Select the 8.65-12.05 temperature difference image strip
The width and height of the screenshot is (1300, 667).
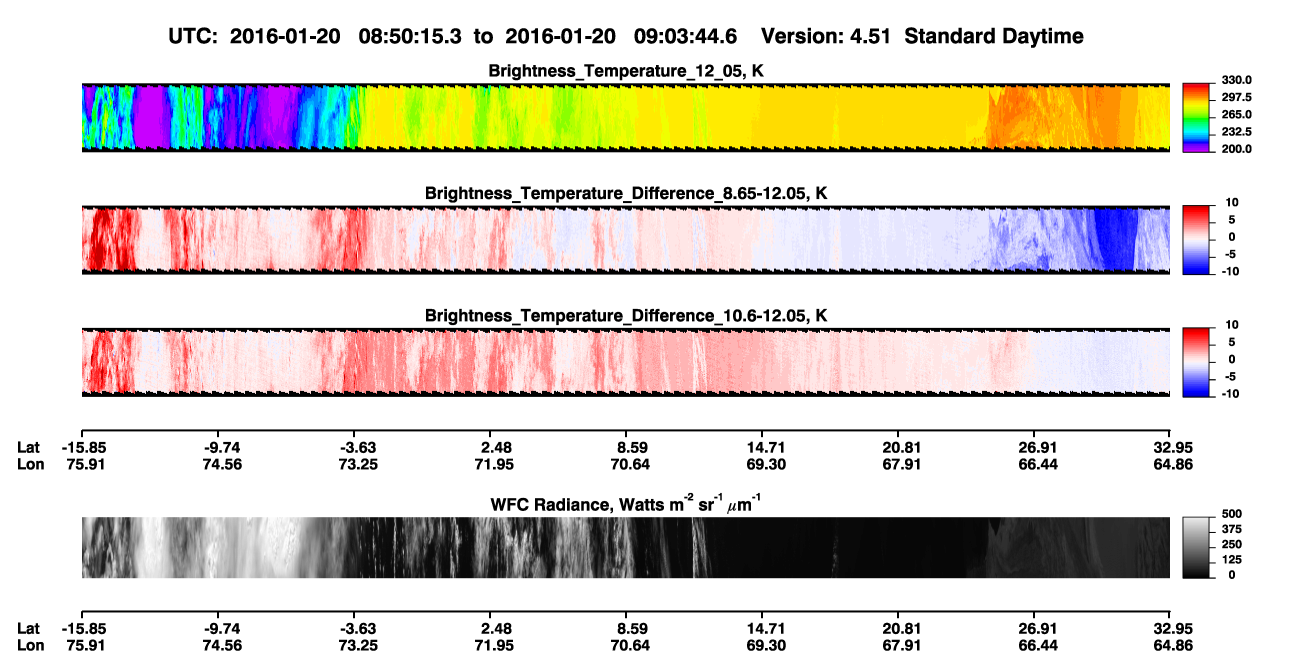pyautogui.click(x=626, y=238)
